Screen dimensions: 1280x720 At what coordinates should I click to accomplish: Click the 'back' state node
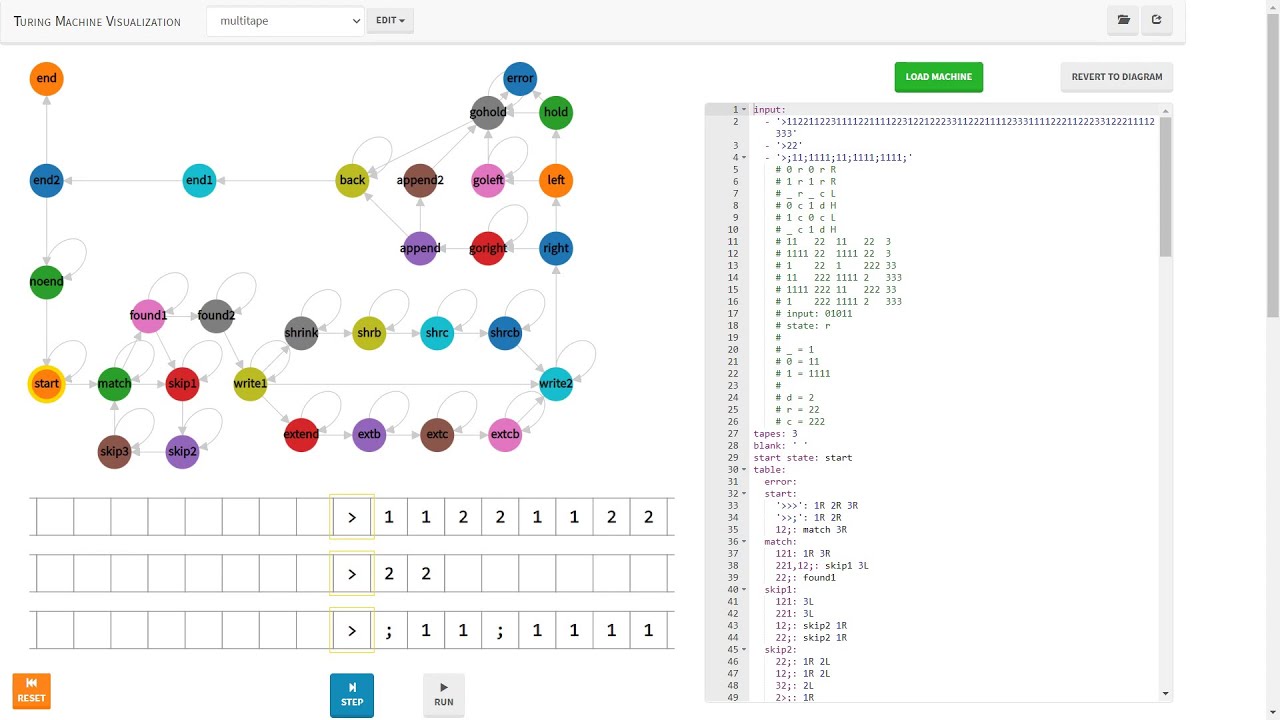(352, 180)
